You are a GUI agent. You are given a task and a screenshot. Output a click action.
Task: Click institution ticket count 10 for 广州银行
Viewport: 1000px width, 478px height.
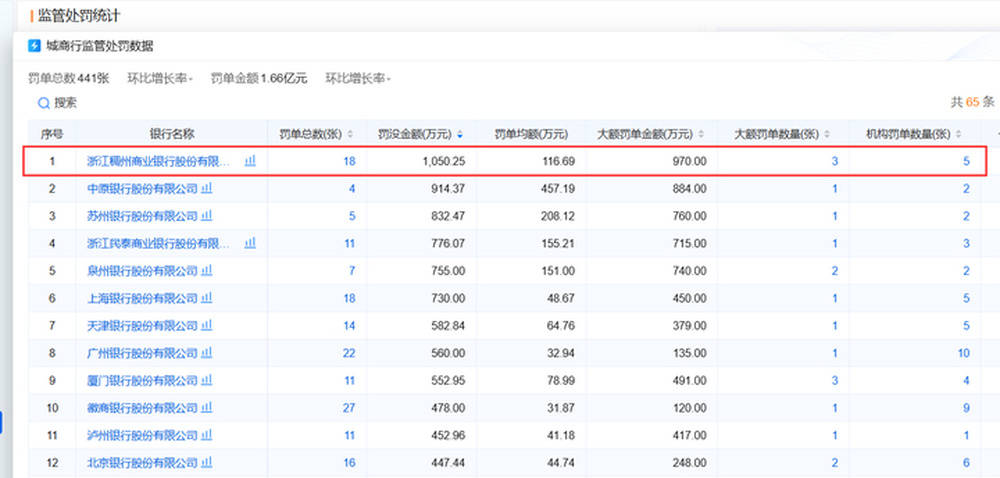tap(963, 353)
